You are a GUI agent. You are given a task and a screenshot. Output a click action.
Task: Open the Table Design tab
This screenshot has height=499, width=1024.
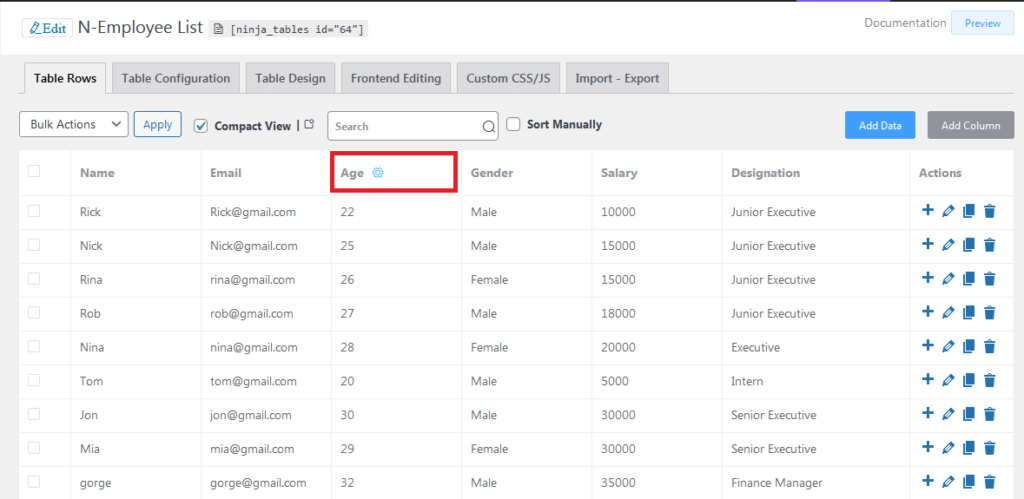tap(290, 78)
